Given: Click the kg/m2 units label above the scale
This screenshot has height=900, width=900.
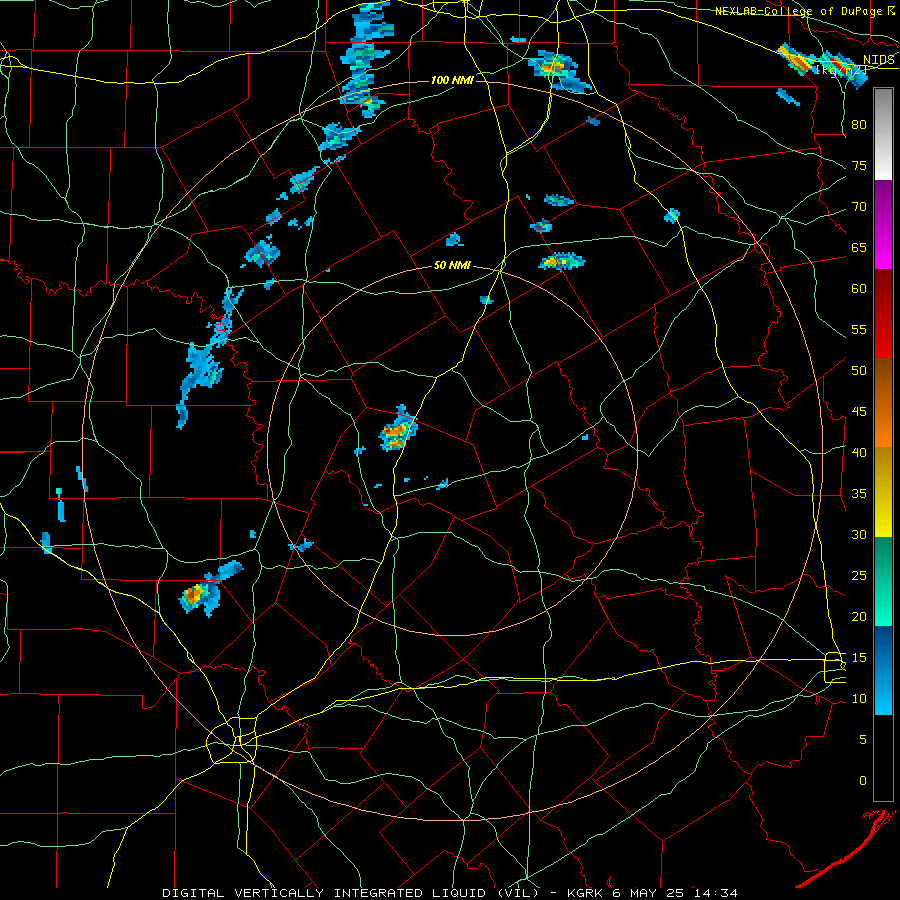Looking at the screenshot, I should coord(841,70).
